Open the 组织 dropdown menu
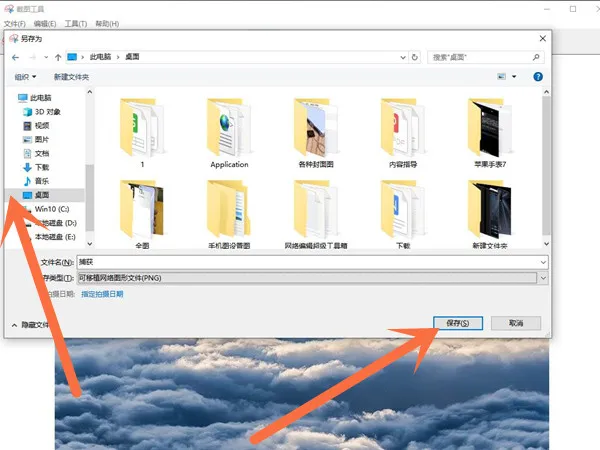 [x=25, y=77]
